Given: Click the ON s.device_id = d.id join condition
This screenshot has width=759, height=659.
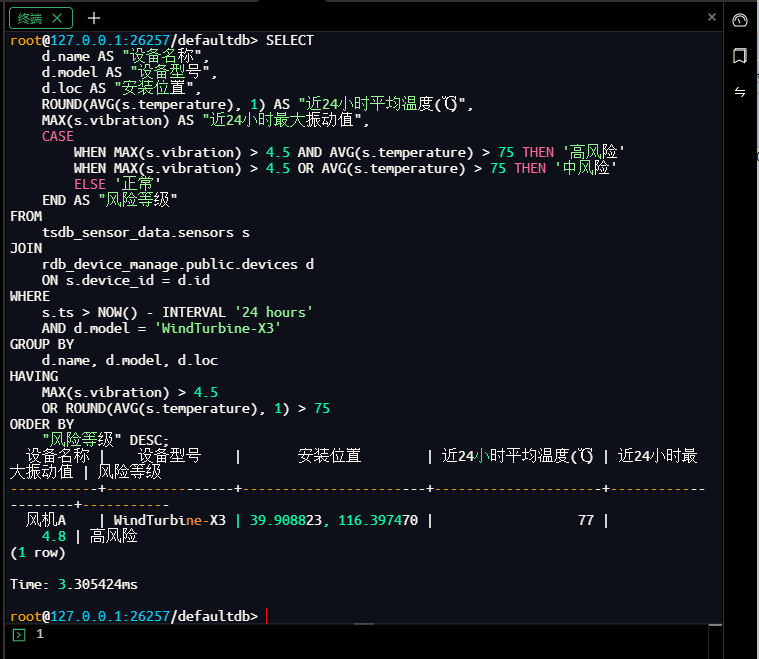Looking at the screenshot, I should tap(126, 280).
